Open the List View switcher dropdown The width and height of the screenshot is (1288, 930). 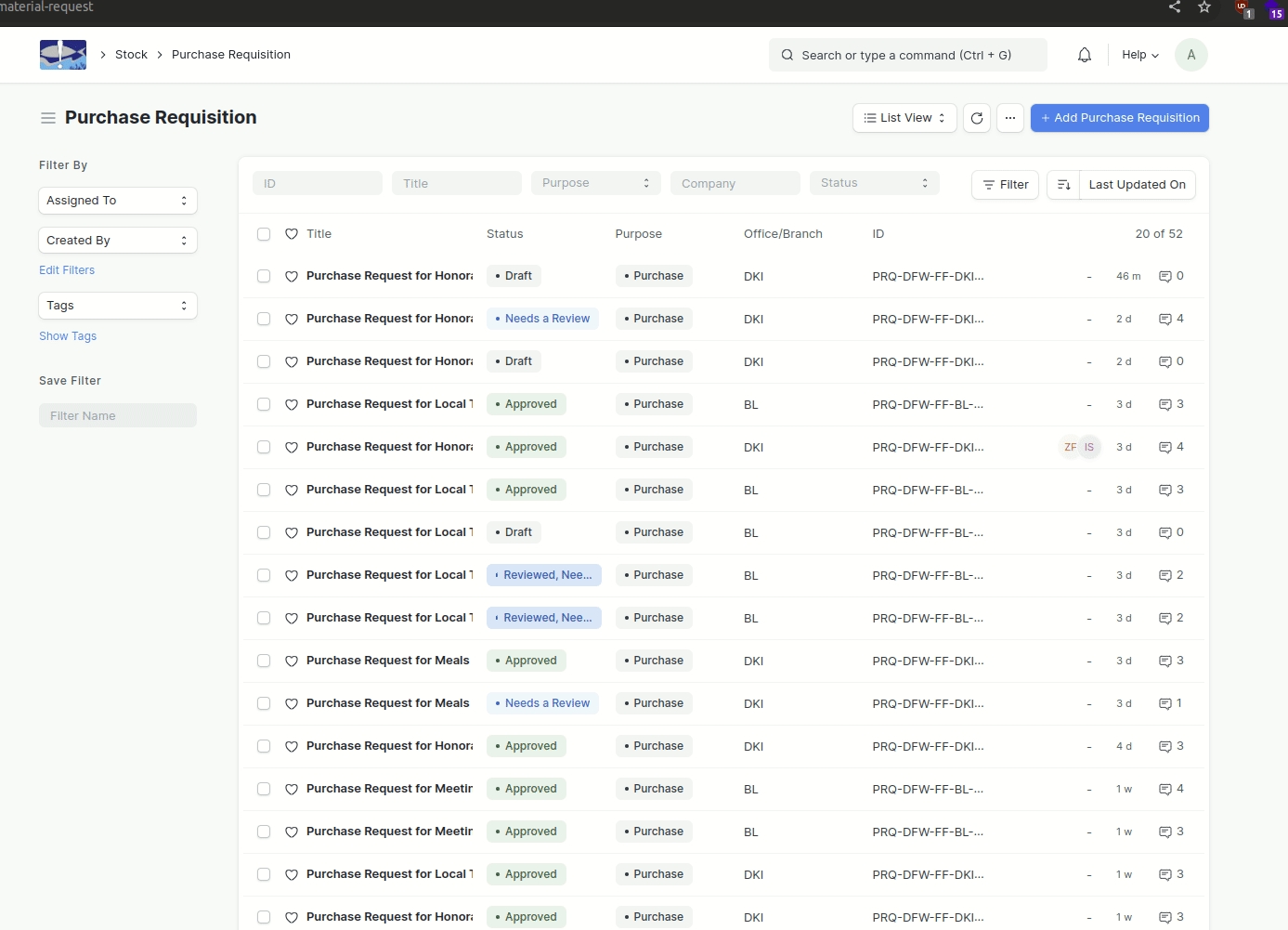(x=904, y=118)
